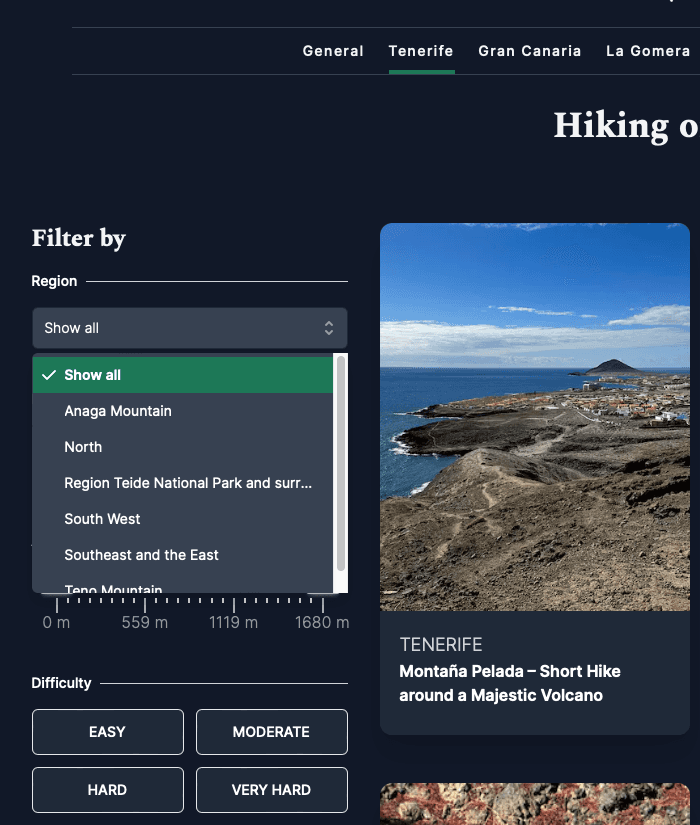Choose Southeast and the East option

pyautogui.click(x=141, y=555)
